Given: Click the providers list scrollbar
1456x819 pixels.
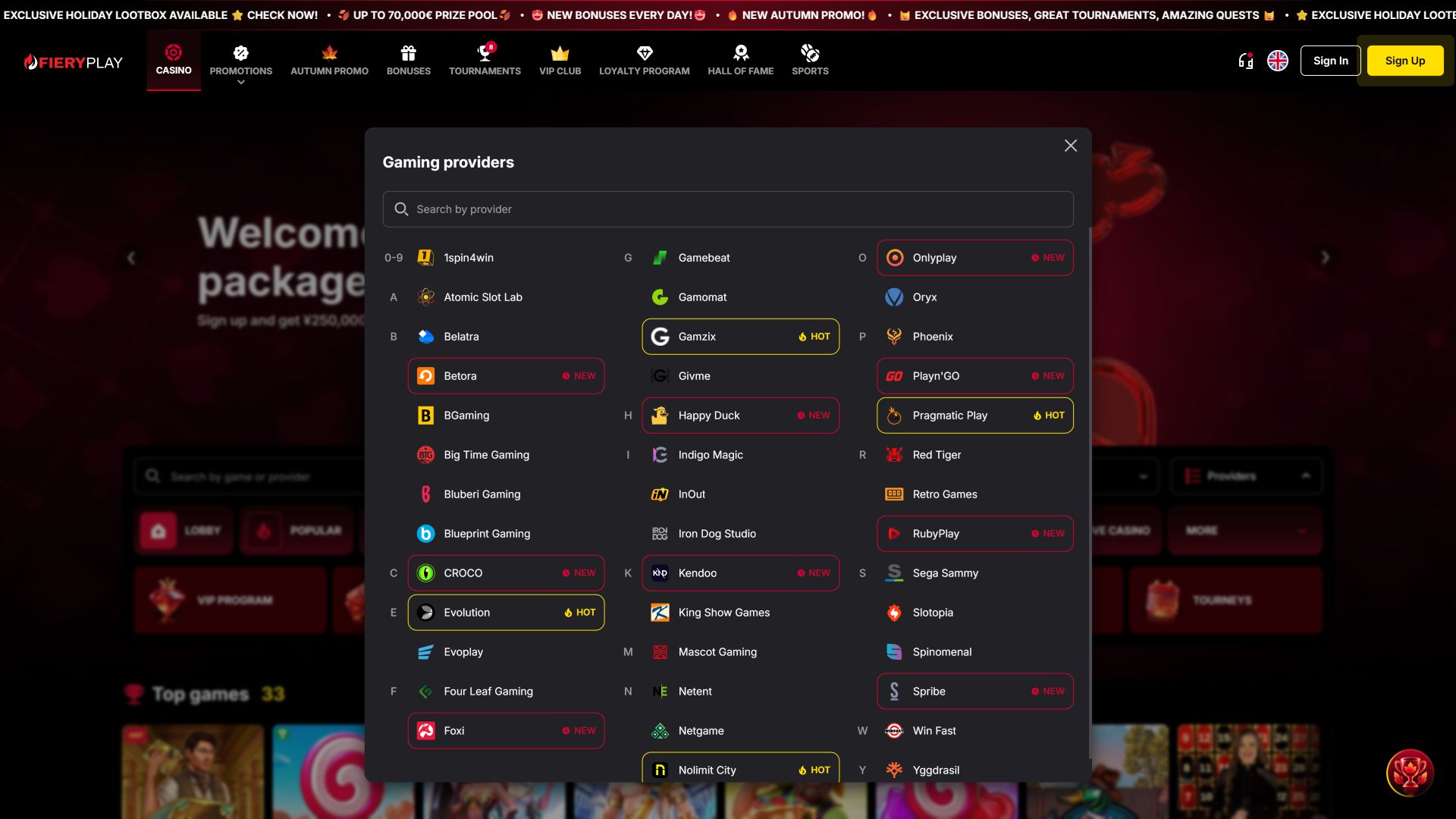Looking at the screenshot, I should 1090,493.
